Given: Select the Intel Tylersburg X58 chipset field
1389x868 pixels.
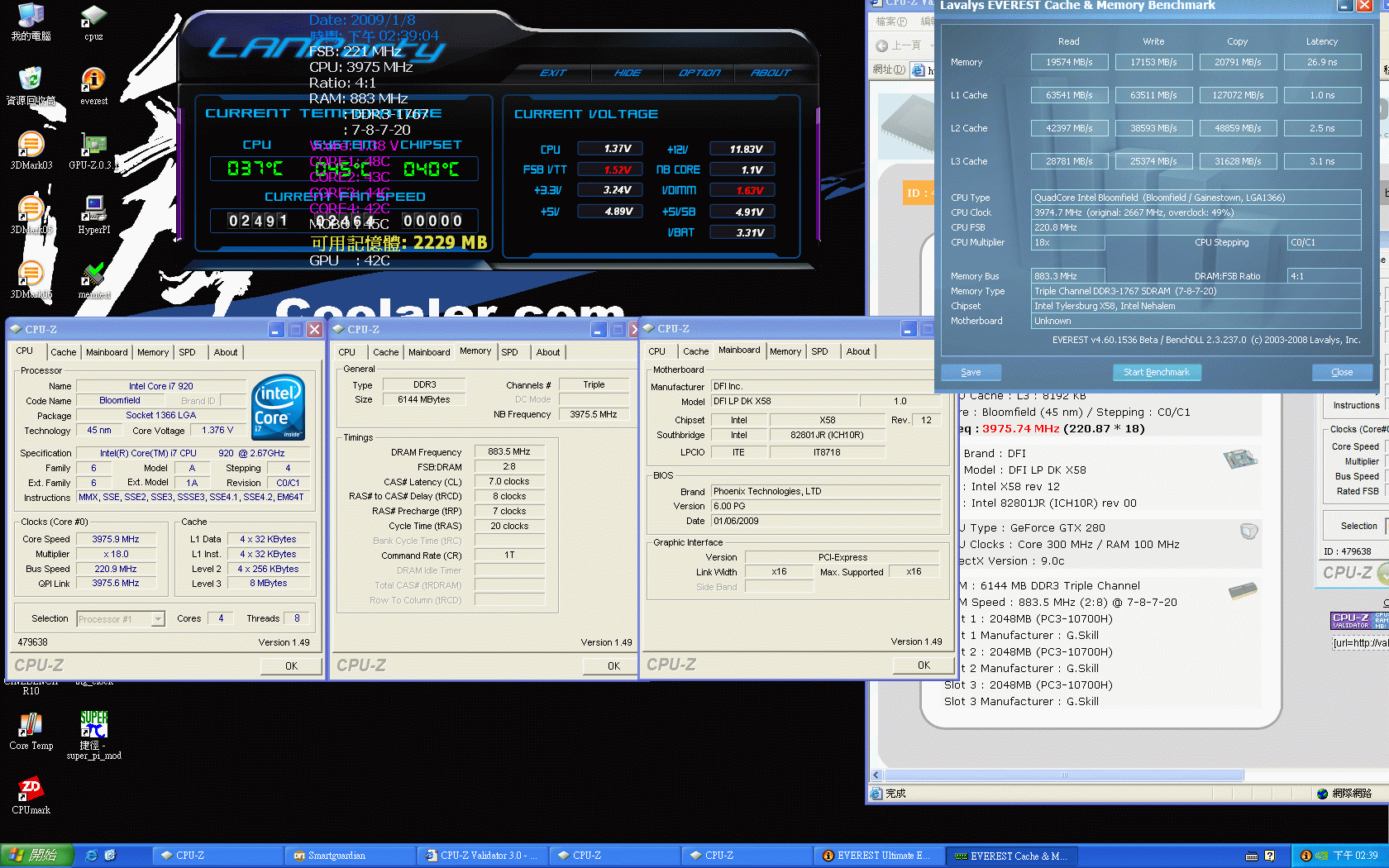Looking at the screenshot, I should click(1196, 306).
